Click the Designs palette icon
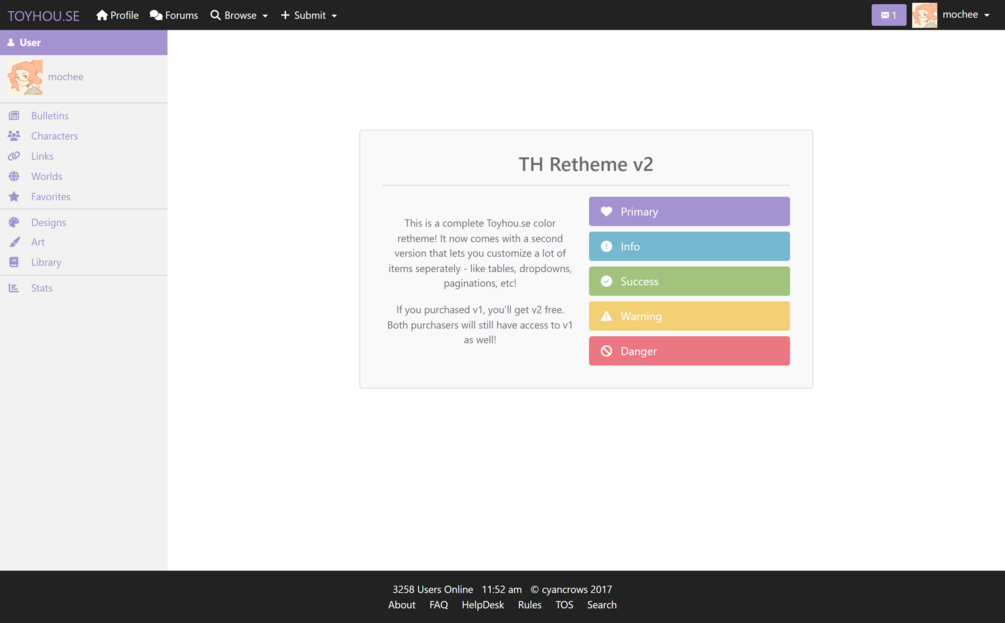The width and height of the screenshot is (1005, 623). coord(13,222)
